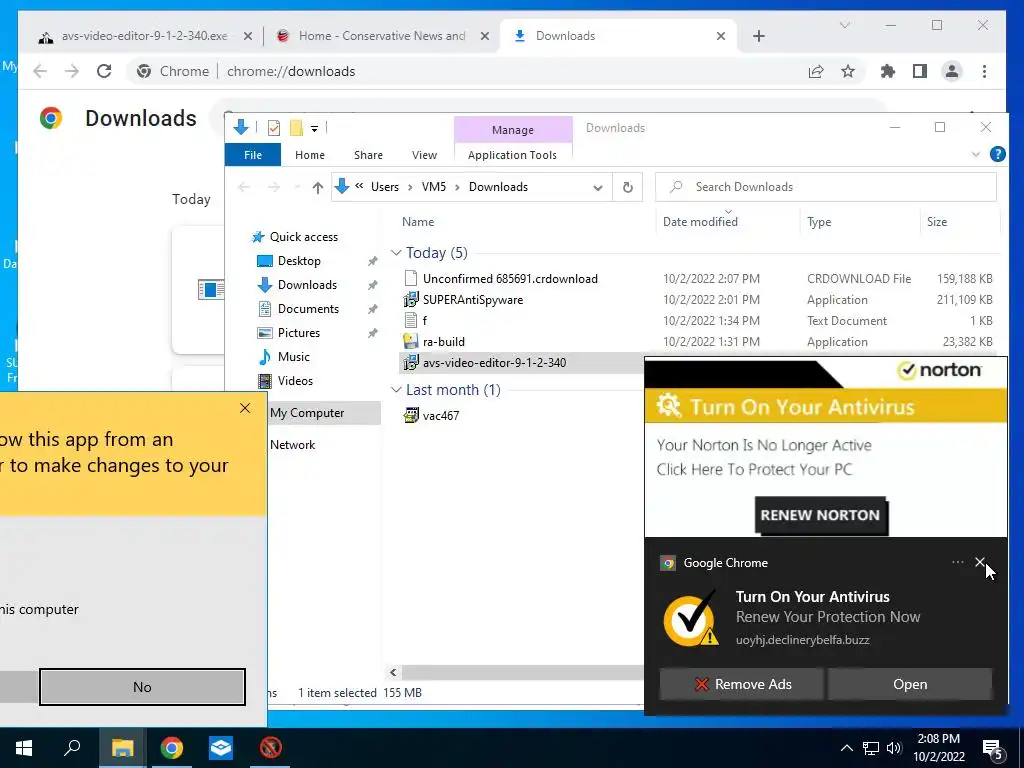The width and height of the screenshot is (1024, 768).
Task: Open Chrome extensions puzzle icon
Action: 888,71
